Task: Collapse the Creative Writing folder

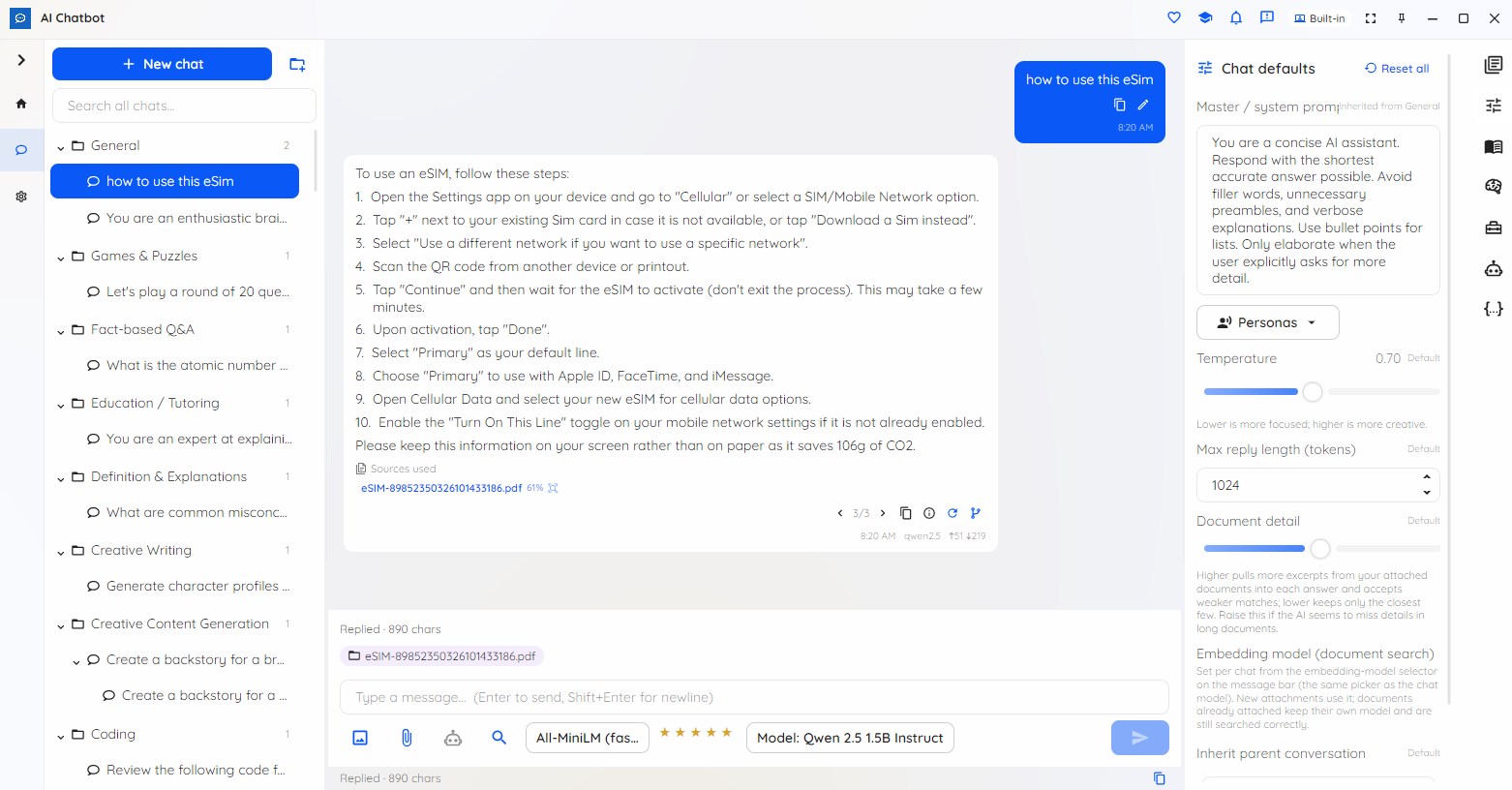Action: [61, 551]
